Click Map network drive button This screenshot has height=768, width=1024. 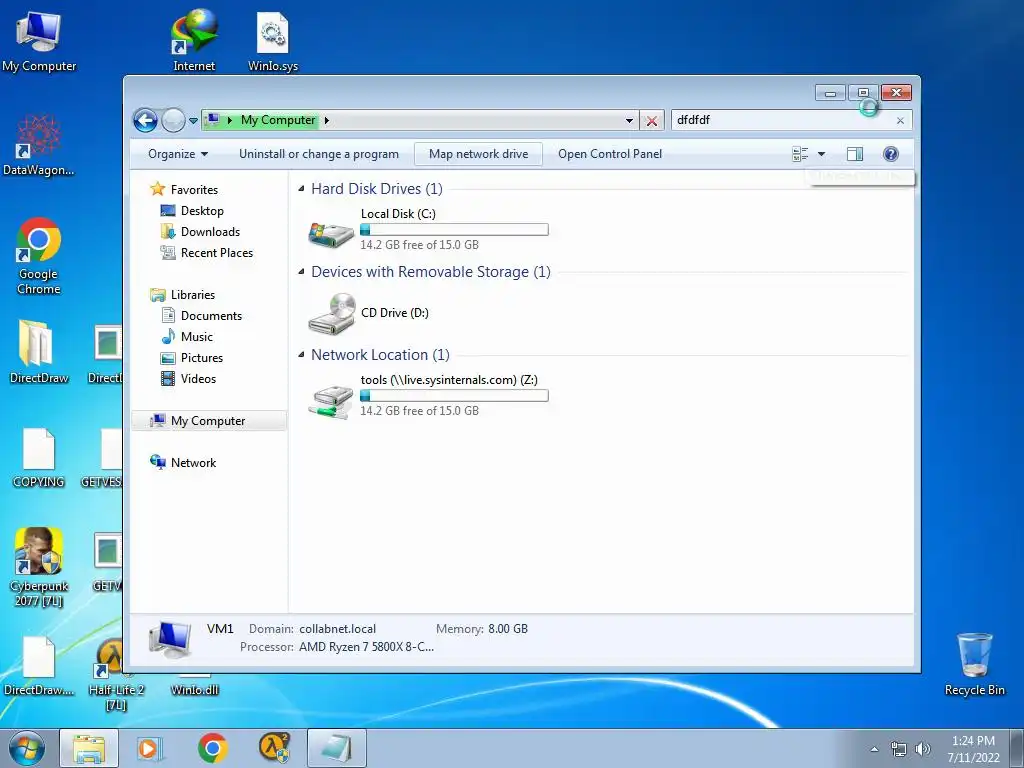pos(479,154)
